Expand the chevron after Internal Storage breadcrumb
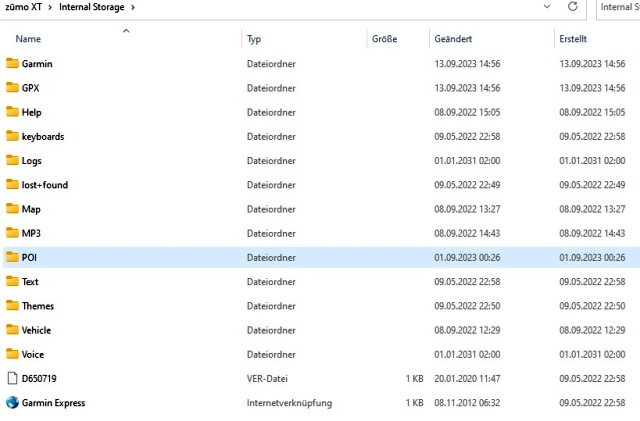The height and width of the screenshot is (421, 640). tap(133, 7)
